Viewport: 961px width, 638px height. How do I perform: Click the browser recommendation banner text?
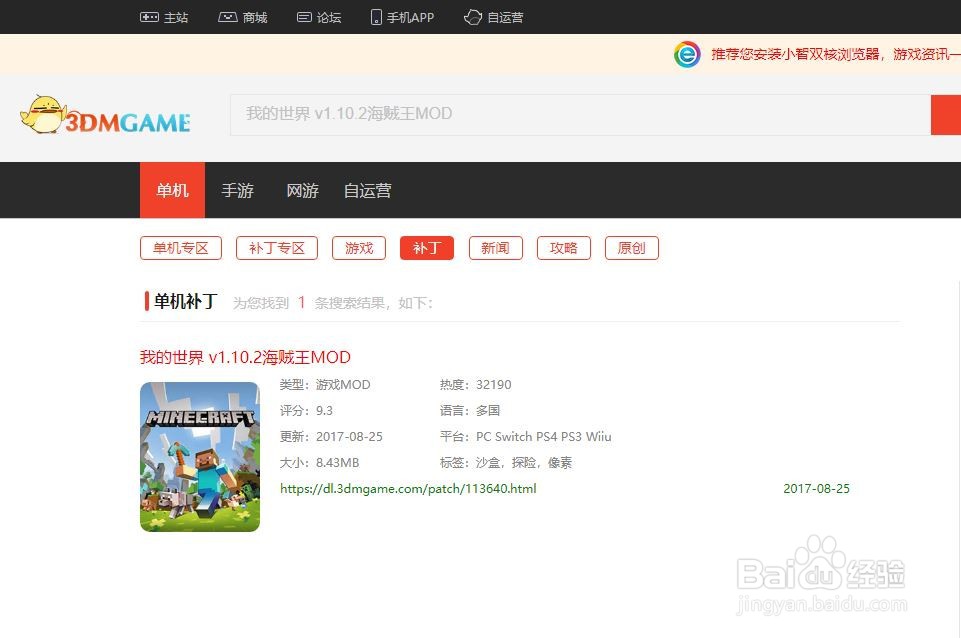pos(835,55)
